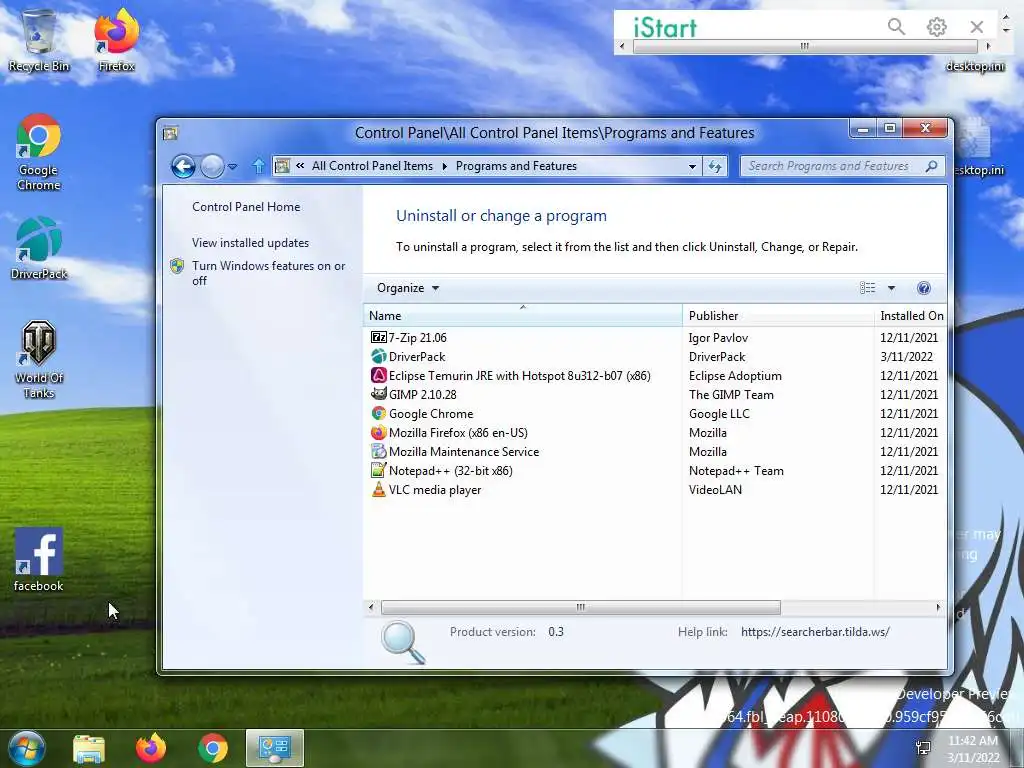Click the Programs and Features breadcrumb
The height and width of the screenshot is (768, 1024).
516,166
